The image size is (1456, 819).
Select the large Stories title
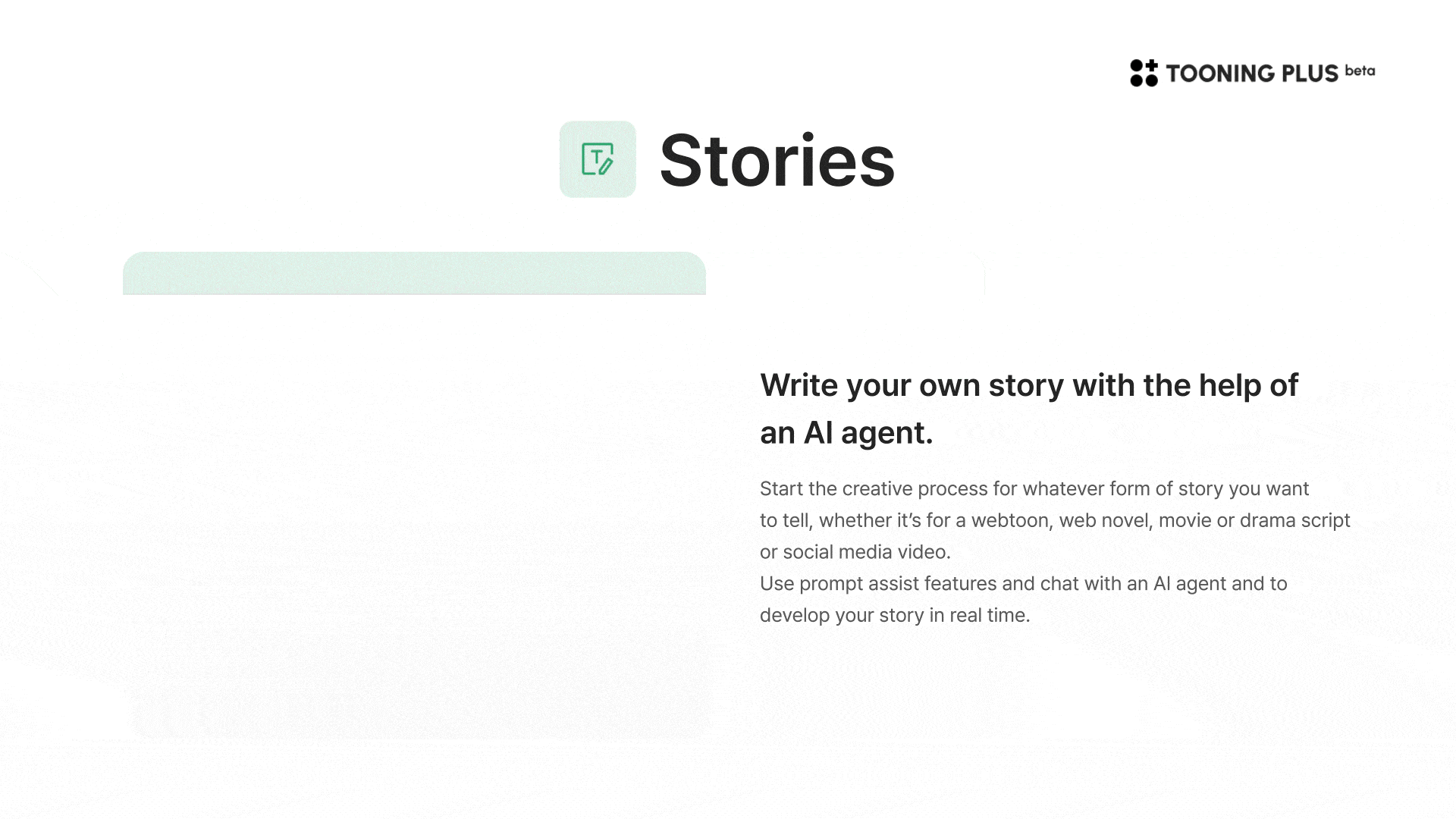pyautogui.click(x=777, y=160)
